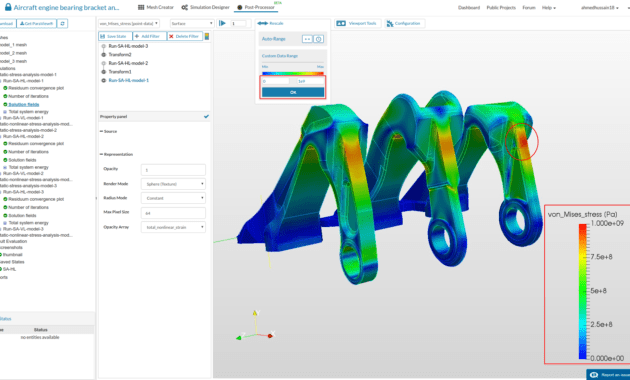The height and width of the screenshot is (380, 630).
Task: Open the Opacity Array dropdown
Action: coord(173,227)
